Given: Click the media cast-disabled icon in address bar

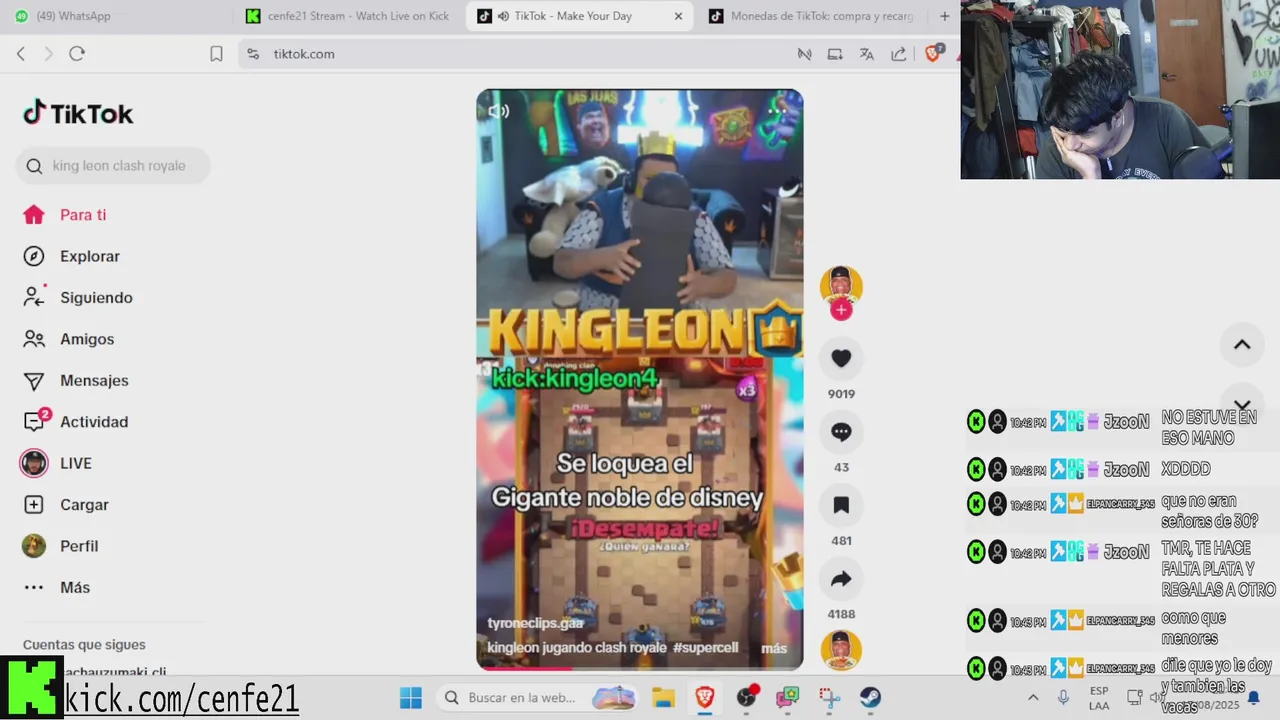Looking at the screenshot, I should pyautogui.click(x=804, y=54).
